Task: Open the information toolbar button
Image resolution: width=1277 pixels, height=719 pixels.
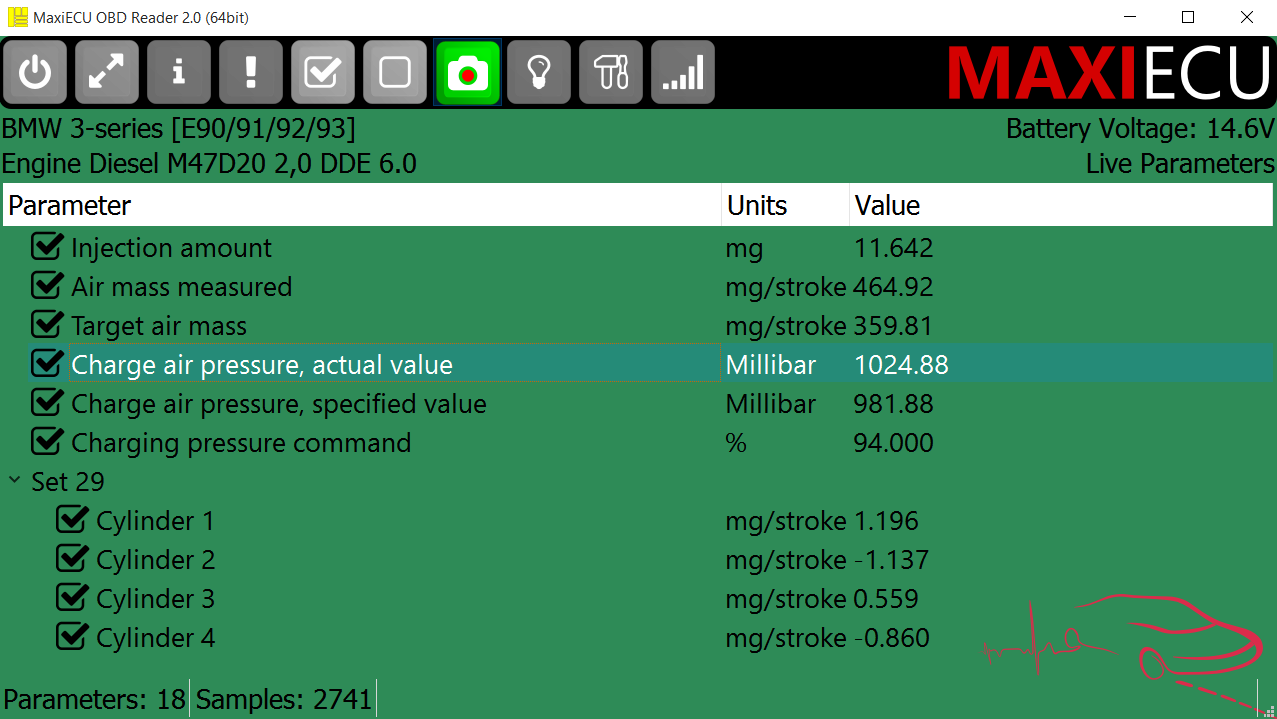Action: click(179, 72)
